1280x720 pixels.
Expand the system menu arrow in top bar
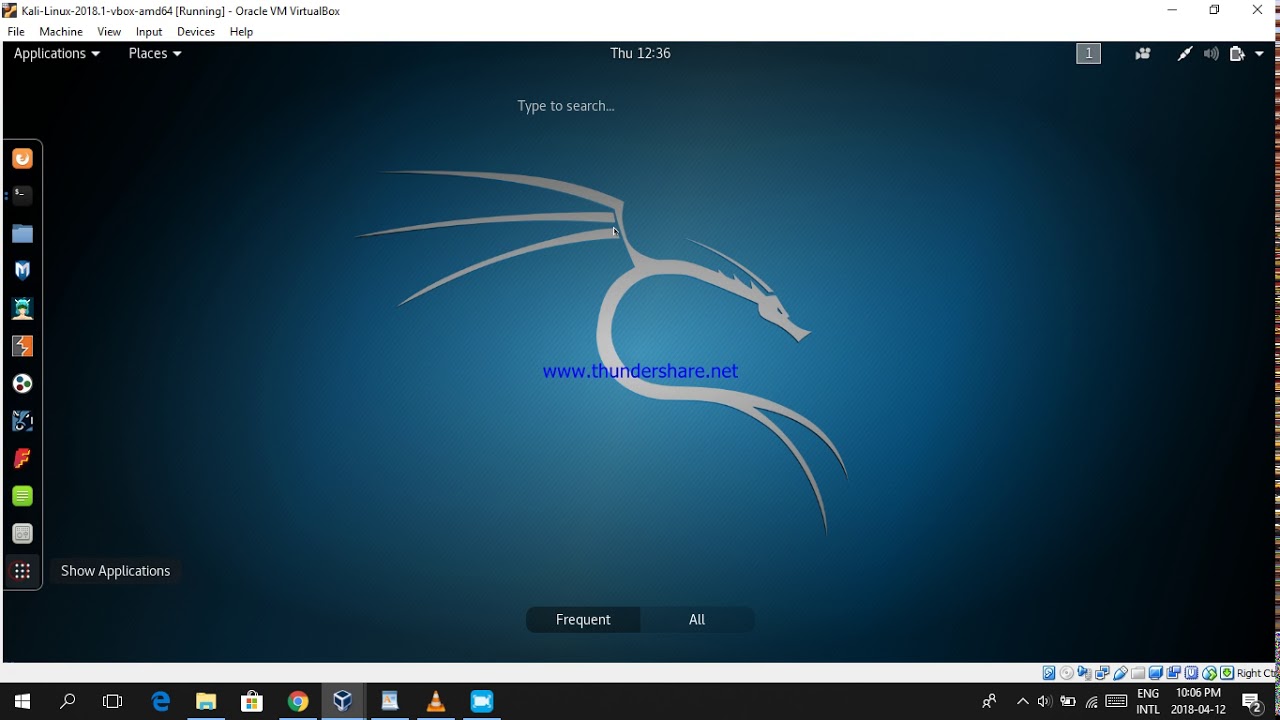pos(1259,54)
